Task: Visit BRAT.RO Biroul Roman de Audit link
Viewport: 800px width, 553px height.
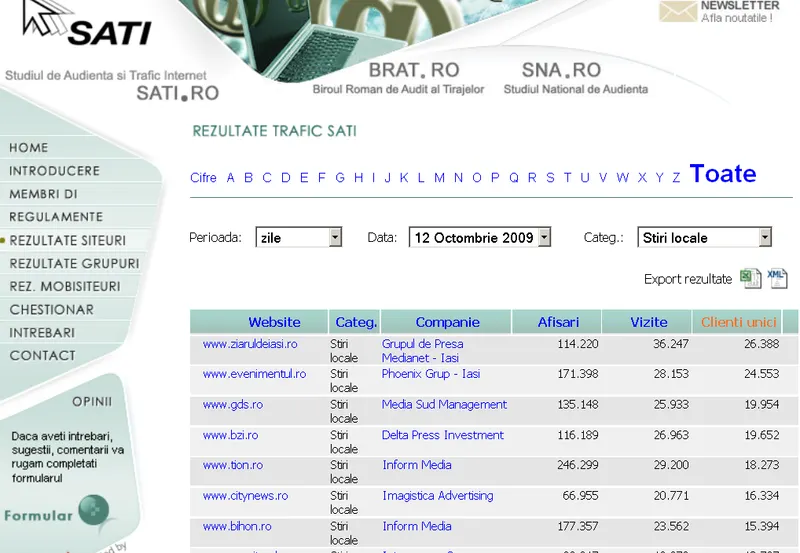Action: (x=398, y=78)
